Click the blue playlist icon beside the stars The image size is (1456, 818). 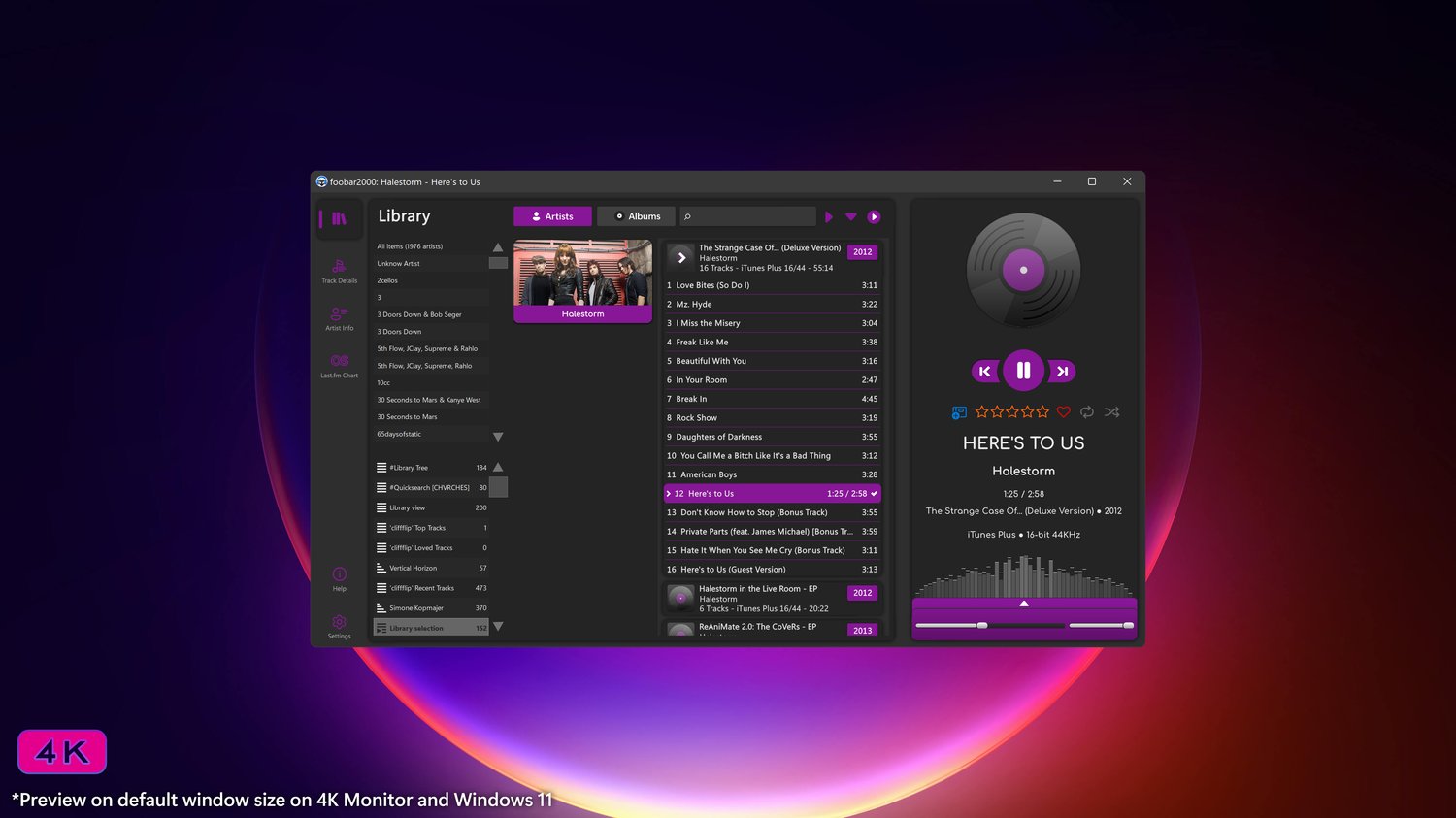tap(959, 412)
